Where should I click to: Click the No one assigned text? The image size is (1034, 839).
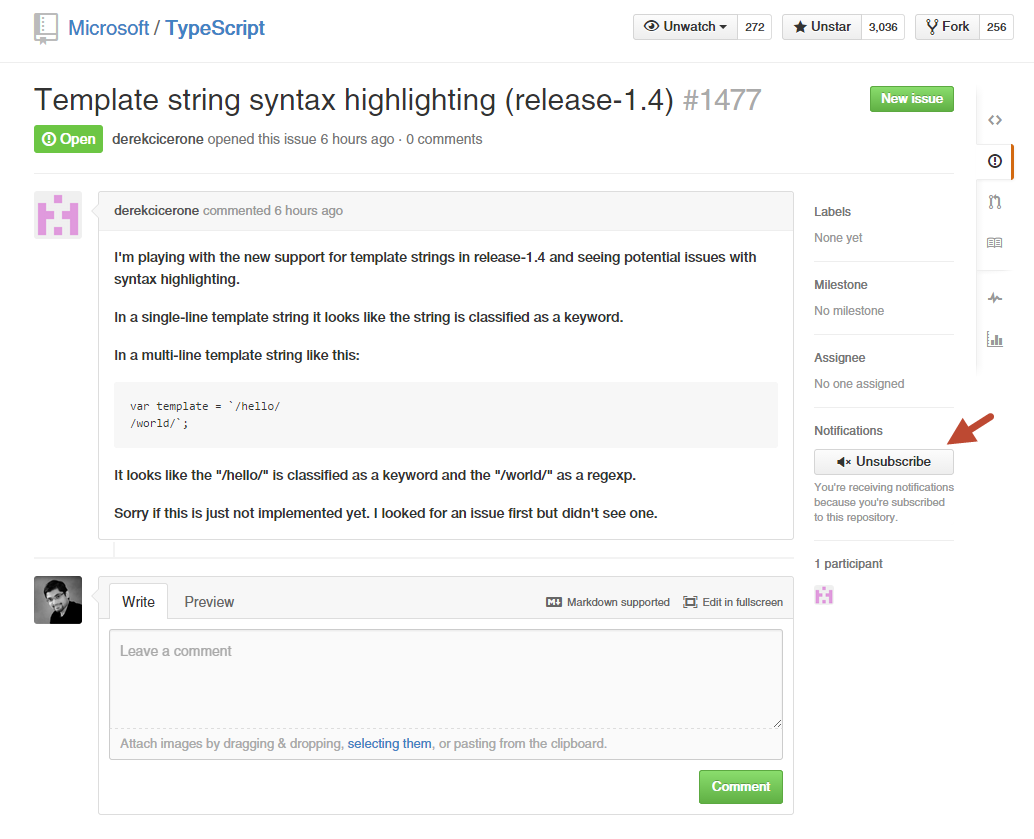click(859, 384)
